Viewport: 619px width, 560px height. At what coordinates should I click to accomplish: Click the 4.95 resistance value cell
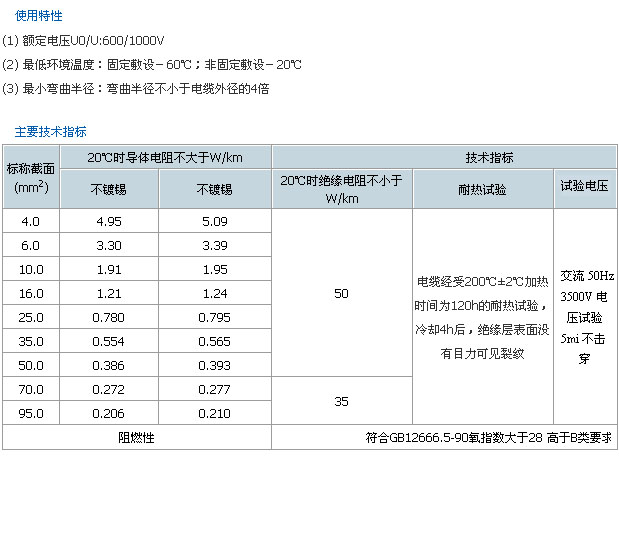[109, 221]
